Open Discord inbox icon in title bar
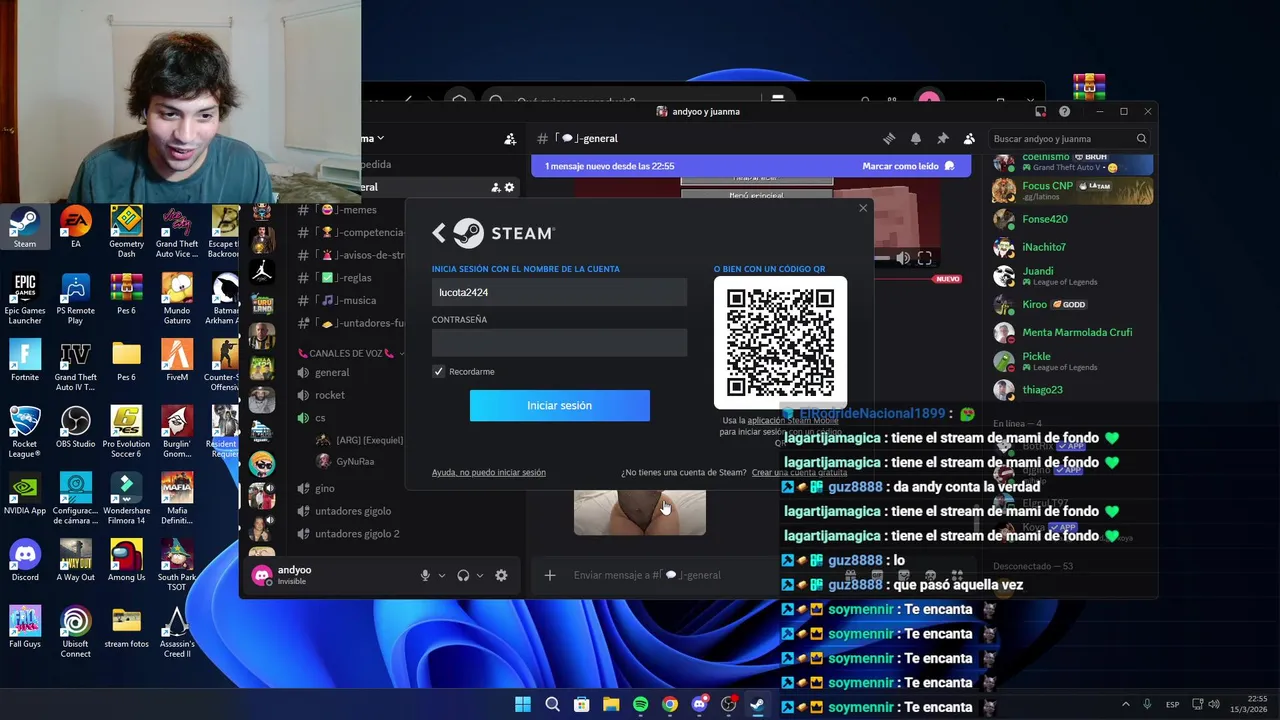The width and height of the screenshot is (1280, 720). point(1041,112)
